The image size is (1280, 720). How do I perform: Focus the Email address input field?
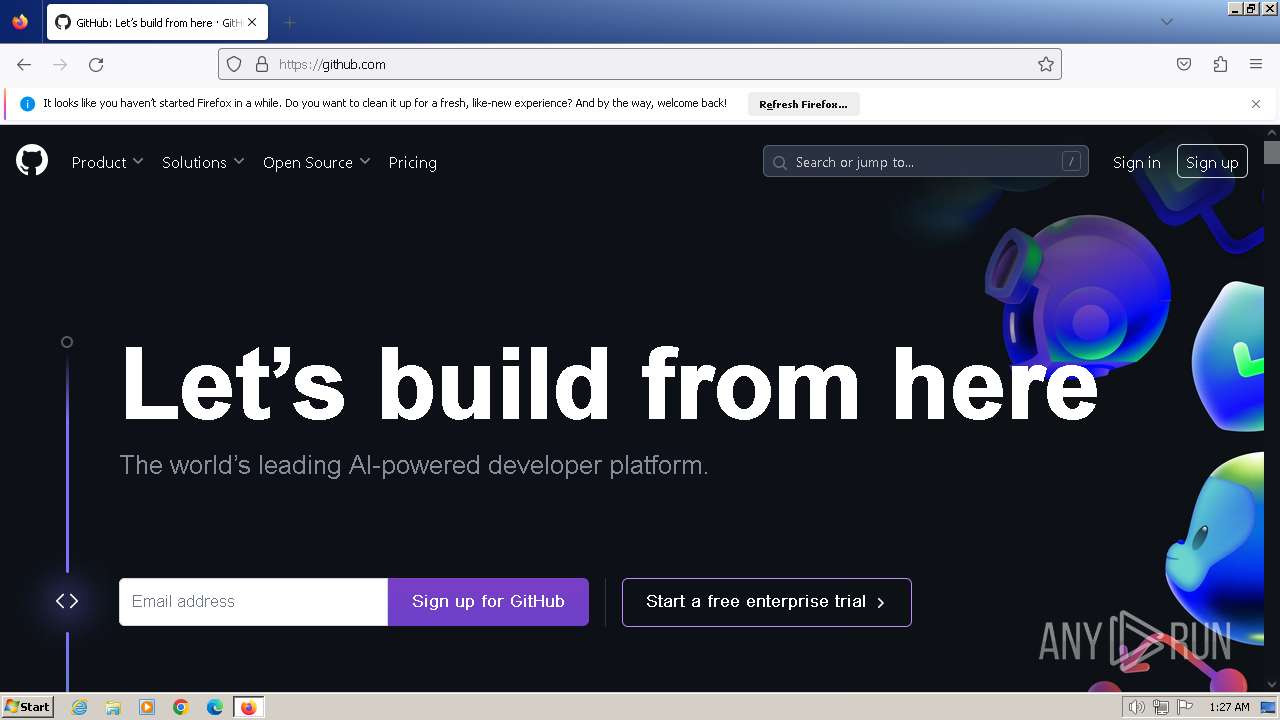click(253, 601)
